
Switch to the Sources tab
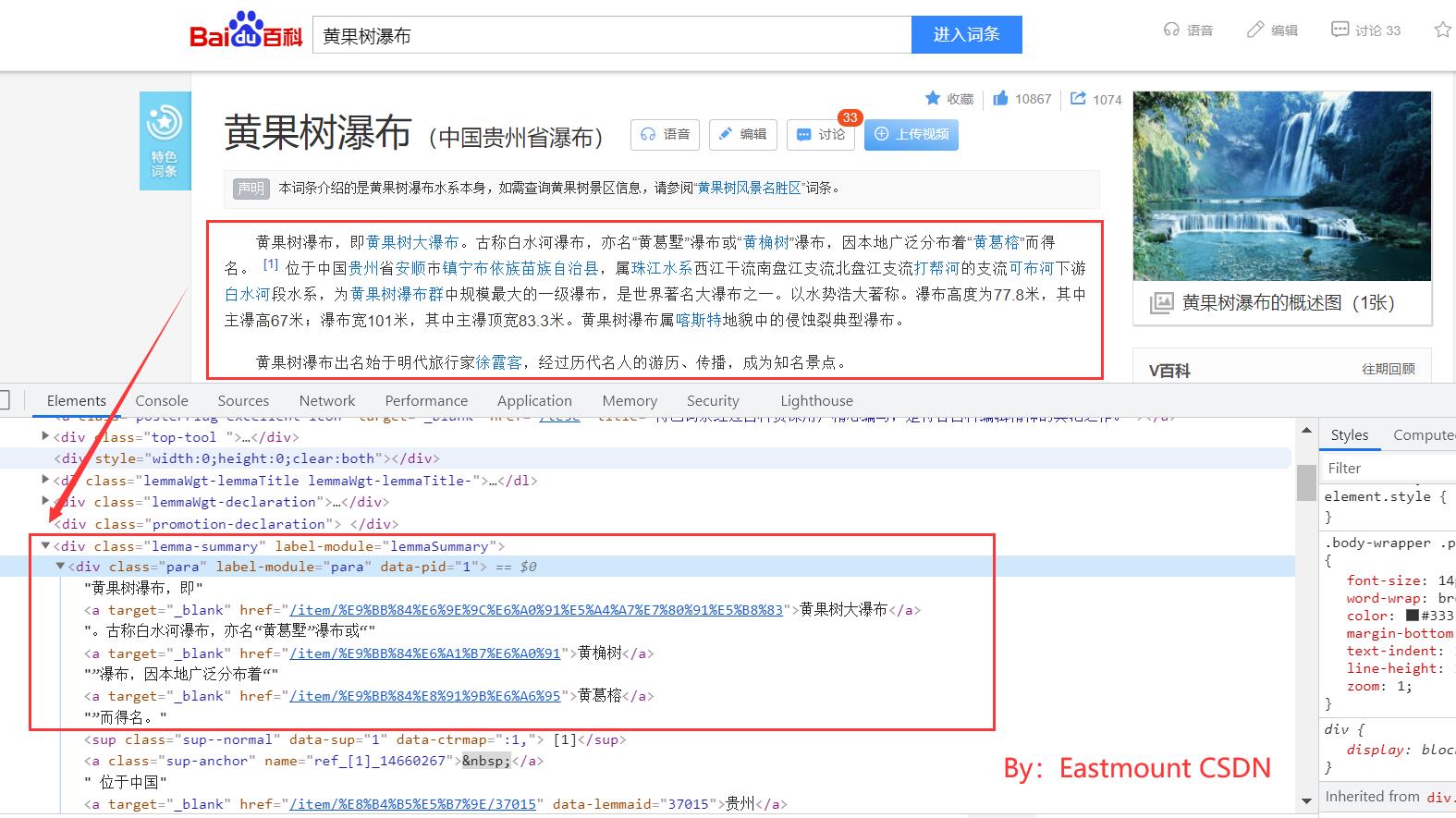coord(243,400)
